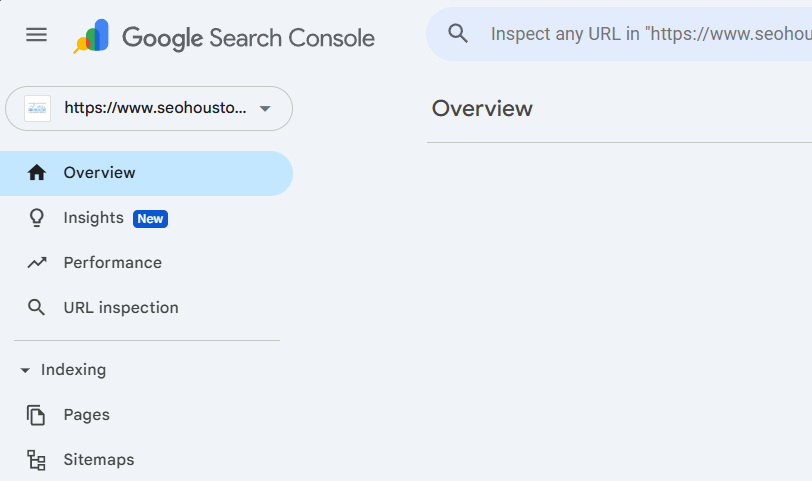Click the home icon beside Overview

tap(37, 173)
